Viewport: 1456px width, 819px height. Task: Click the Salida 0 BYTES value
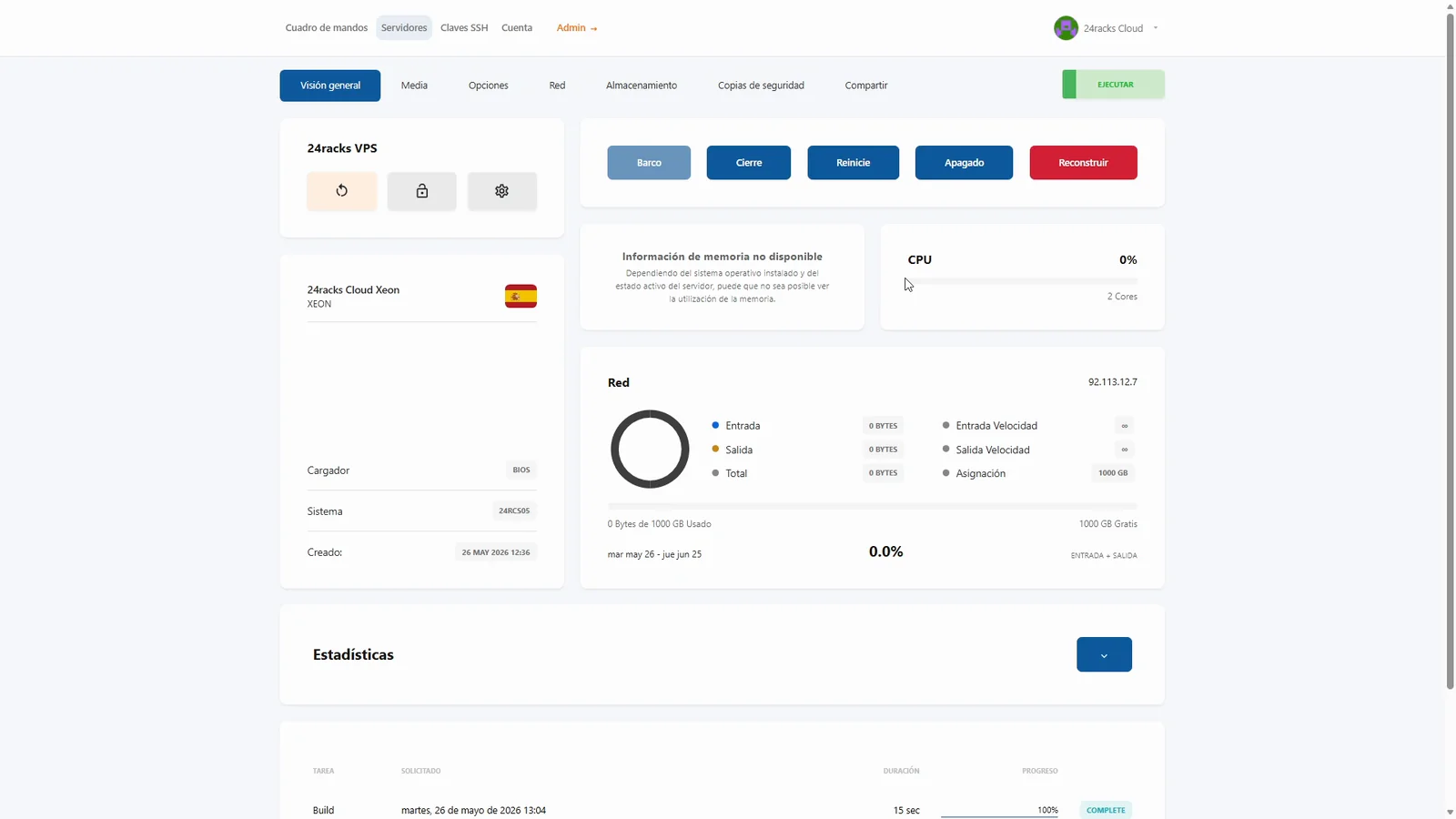pos(883,450)
